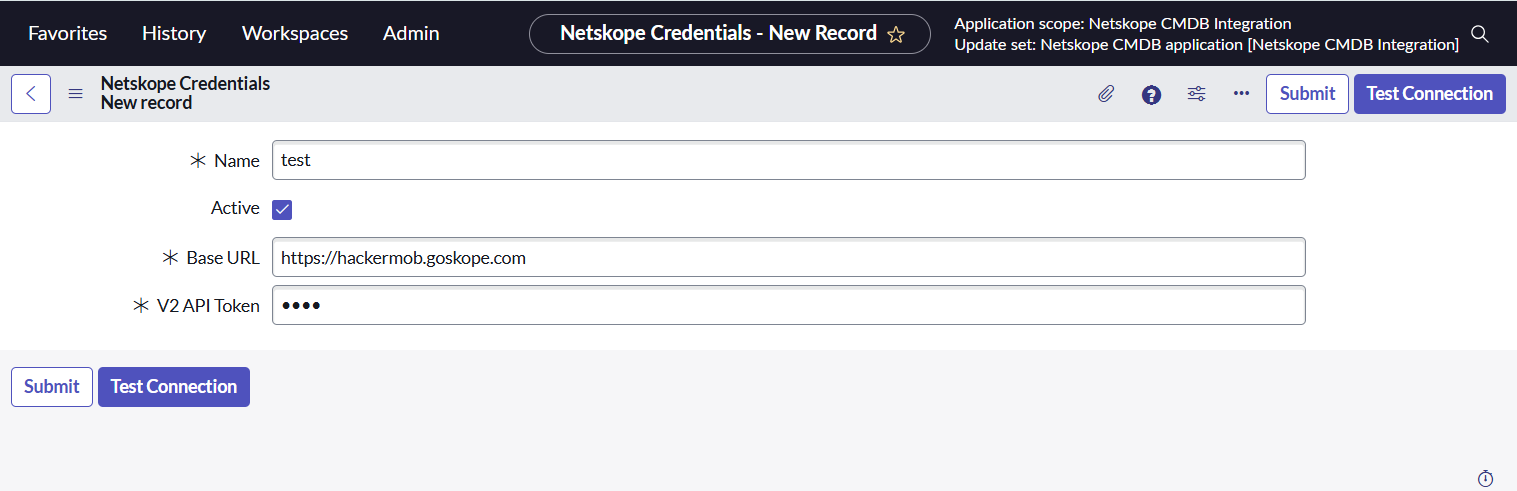This screenshot has height=491, width=1517.
Task: Click the header Test Connection button
Action: [1429, 94]
